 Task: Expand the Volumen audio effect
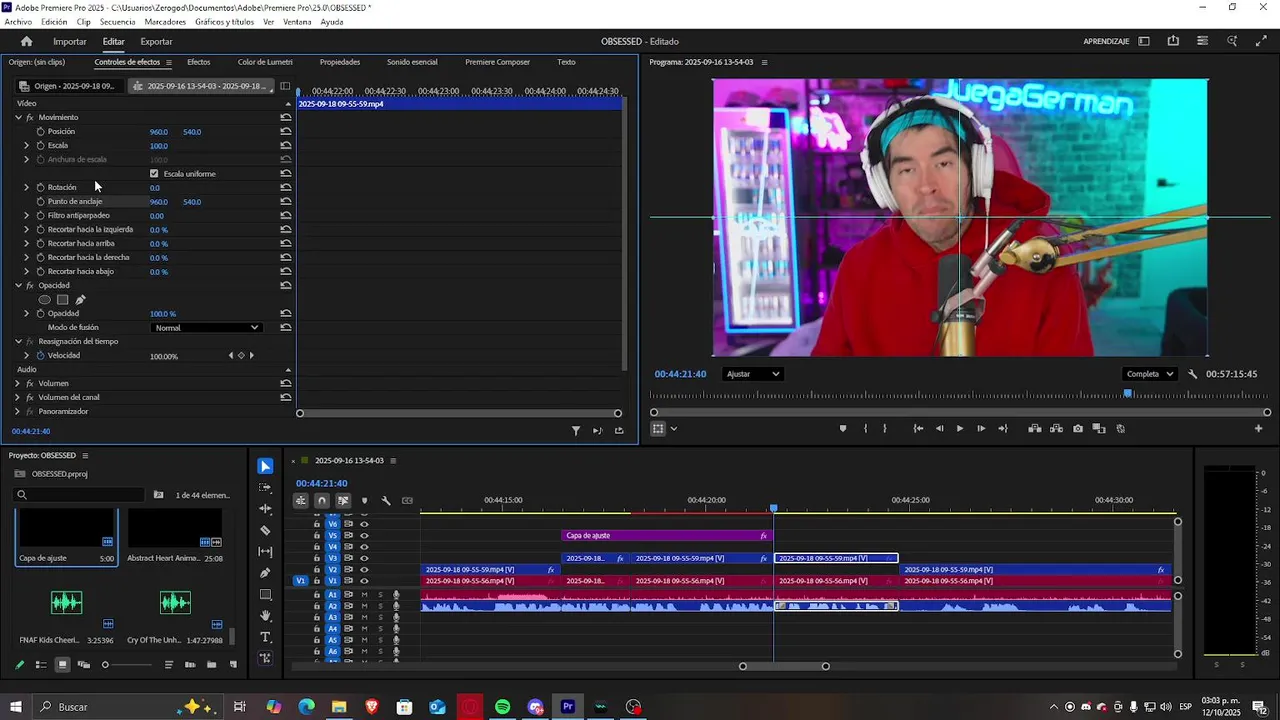pyautogui.click(x=17, y=383)
